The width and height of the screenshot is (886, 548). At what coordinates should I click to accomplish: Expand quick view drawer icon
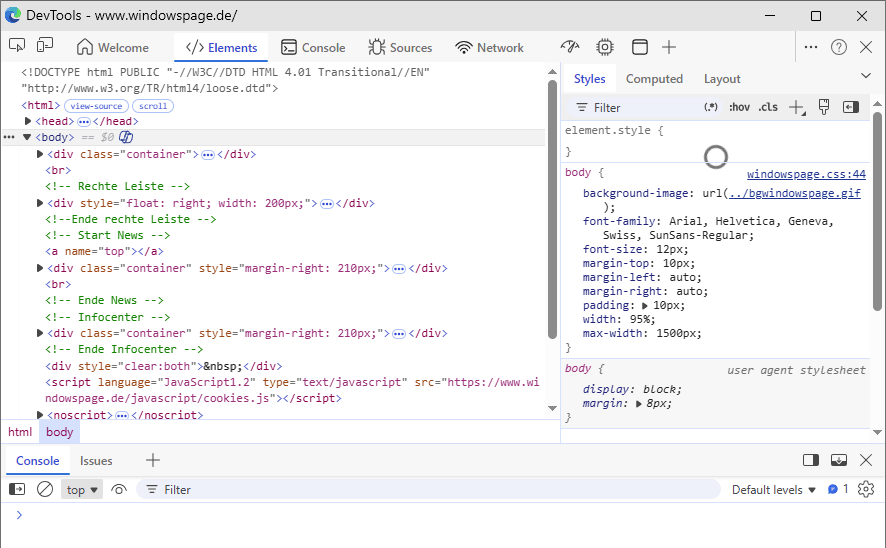(839, 460)
